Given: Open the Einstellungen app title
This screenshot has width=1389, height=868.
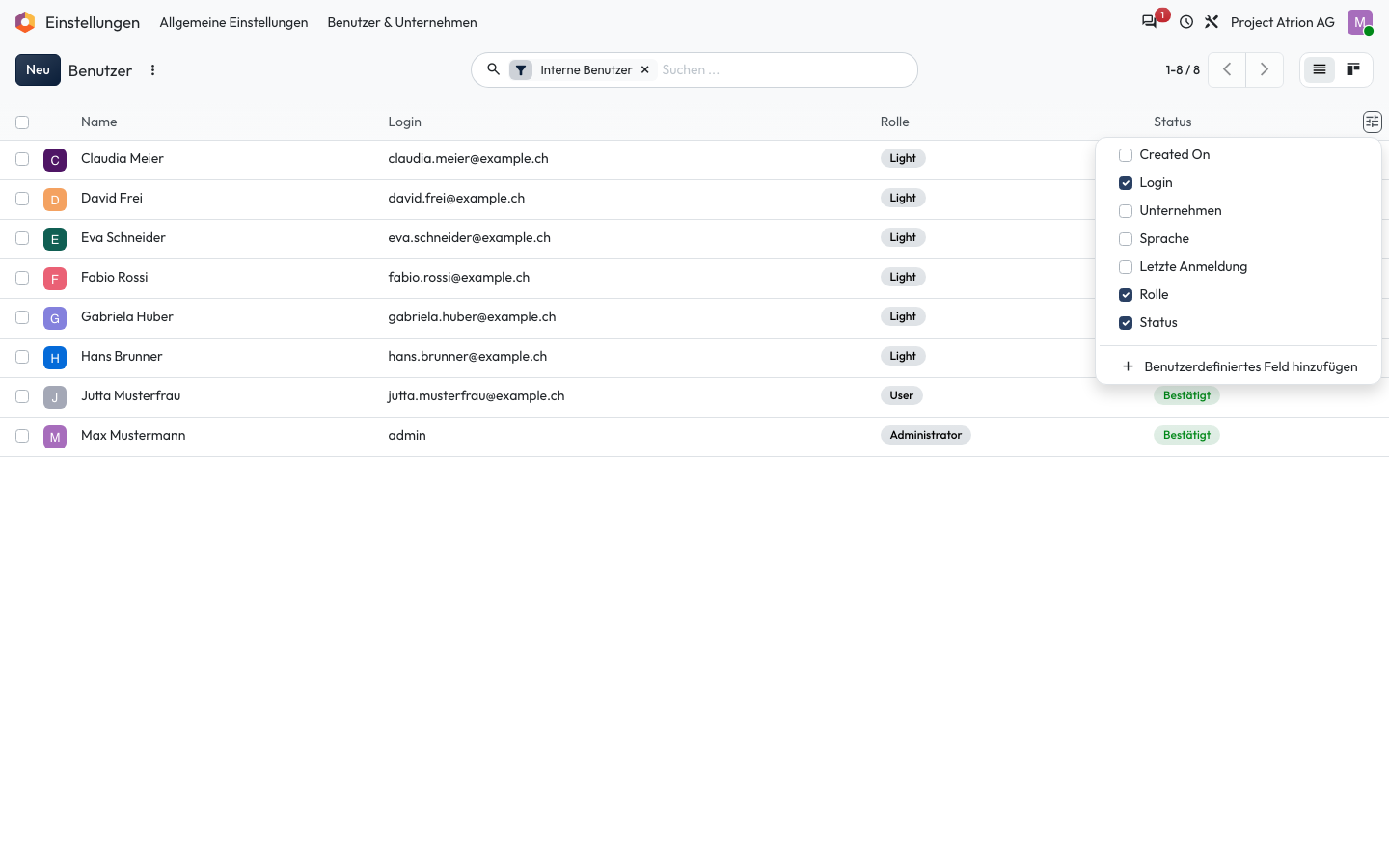Looking at the screenshot, I should pos(93,22).
